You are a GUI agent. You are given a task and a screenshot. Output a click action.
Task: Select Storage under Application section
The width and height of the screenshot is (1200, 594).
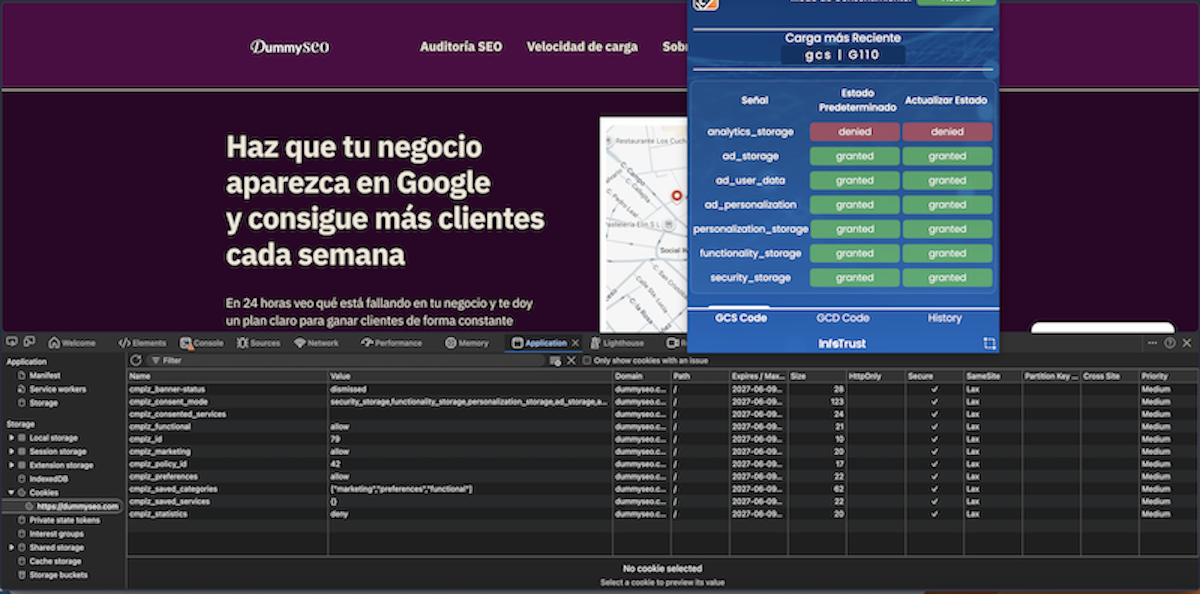point(43,403)
